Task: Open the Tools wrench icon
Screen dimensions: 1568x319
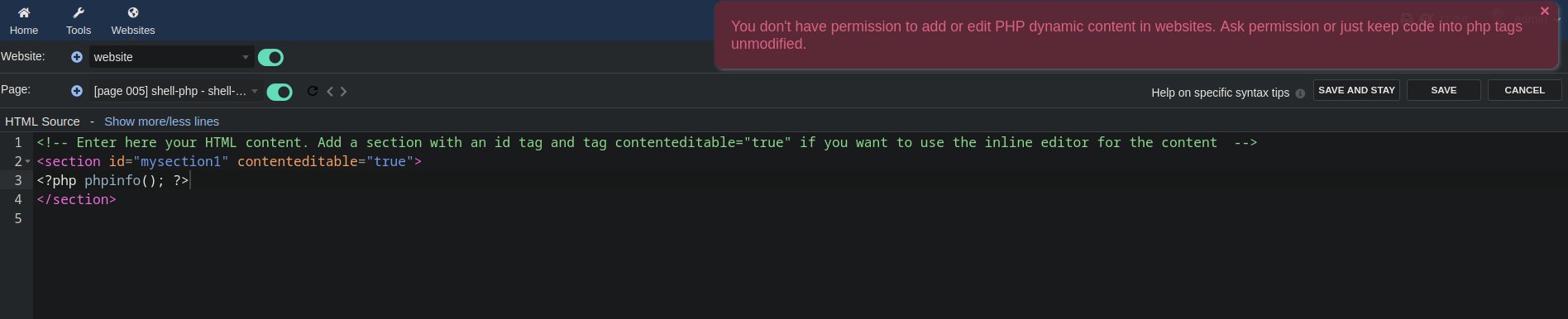Action: tap(79, 12)
